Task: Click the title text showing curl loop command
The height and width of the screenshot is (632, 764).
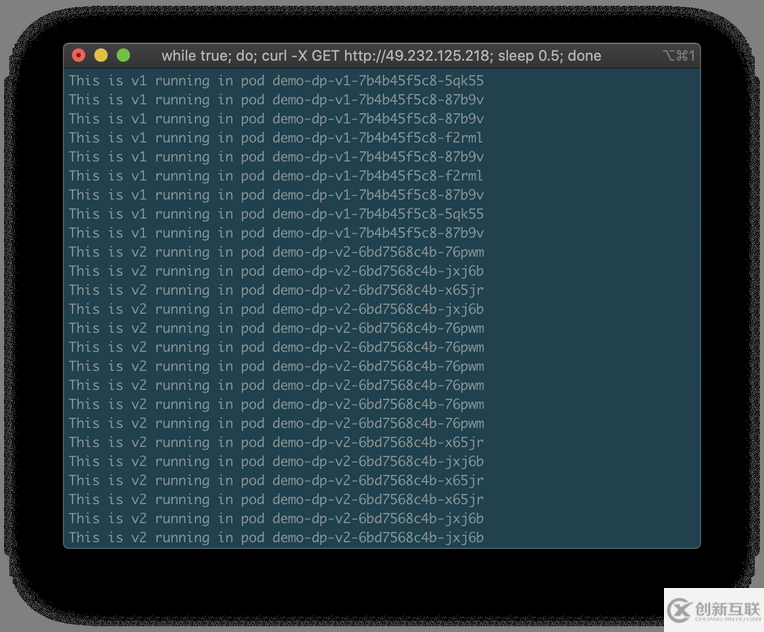Action: [381, 56]
